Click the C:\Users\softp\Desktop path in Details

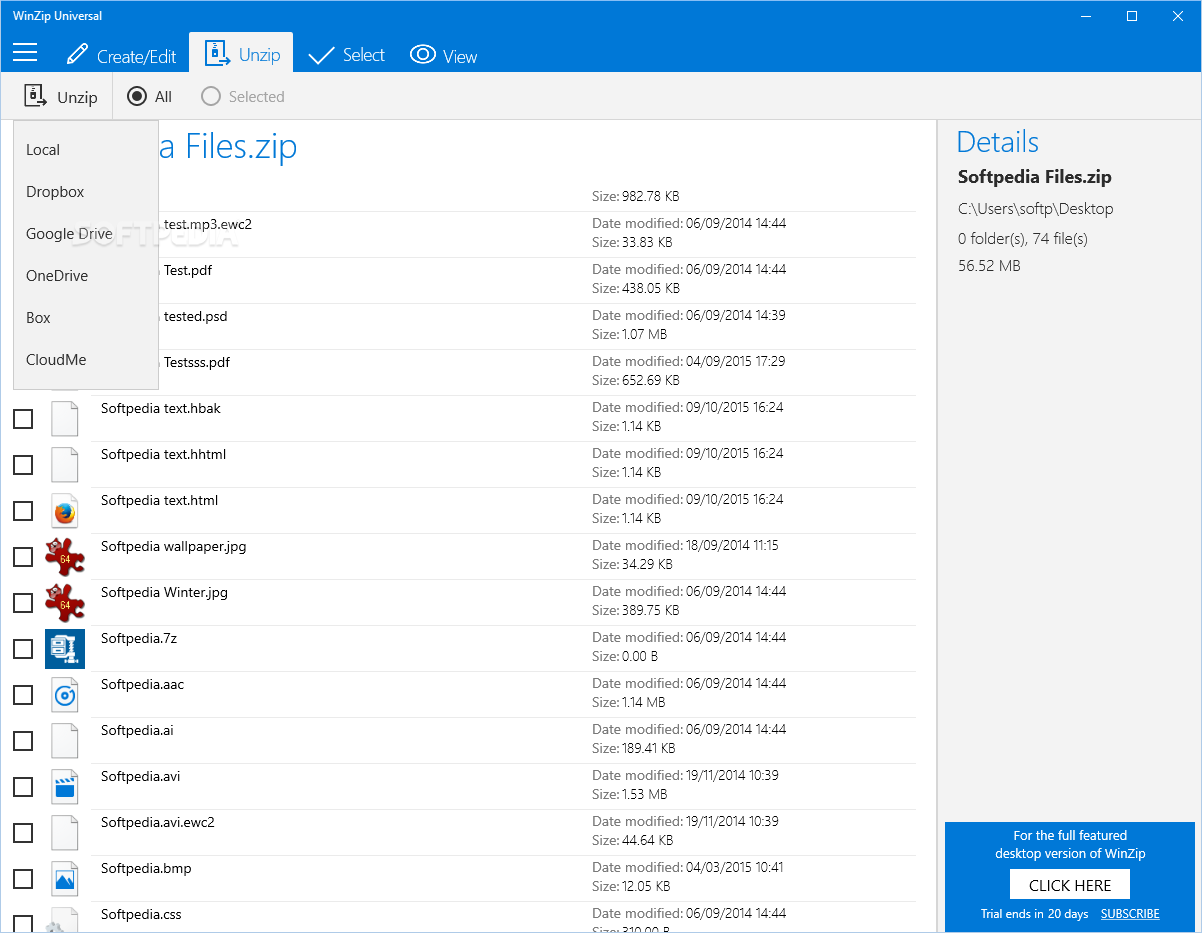pyautogui.click(x=1035, y=209)
